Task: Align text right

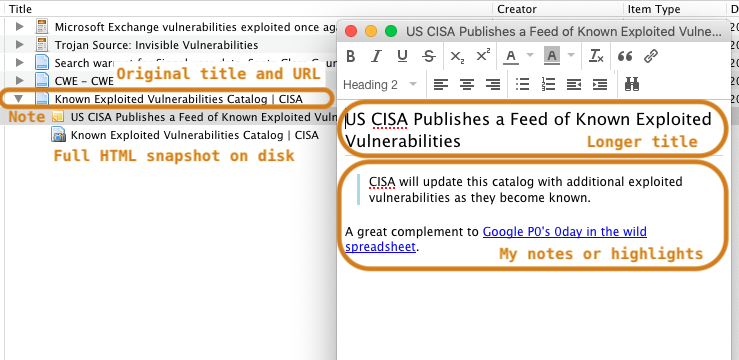Action: (493, 84)
